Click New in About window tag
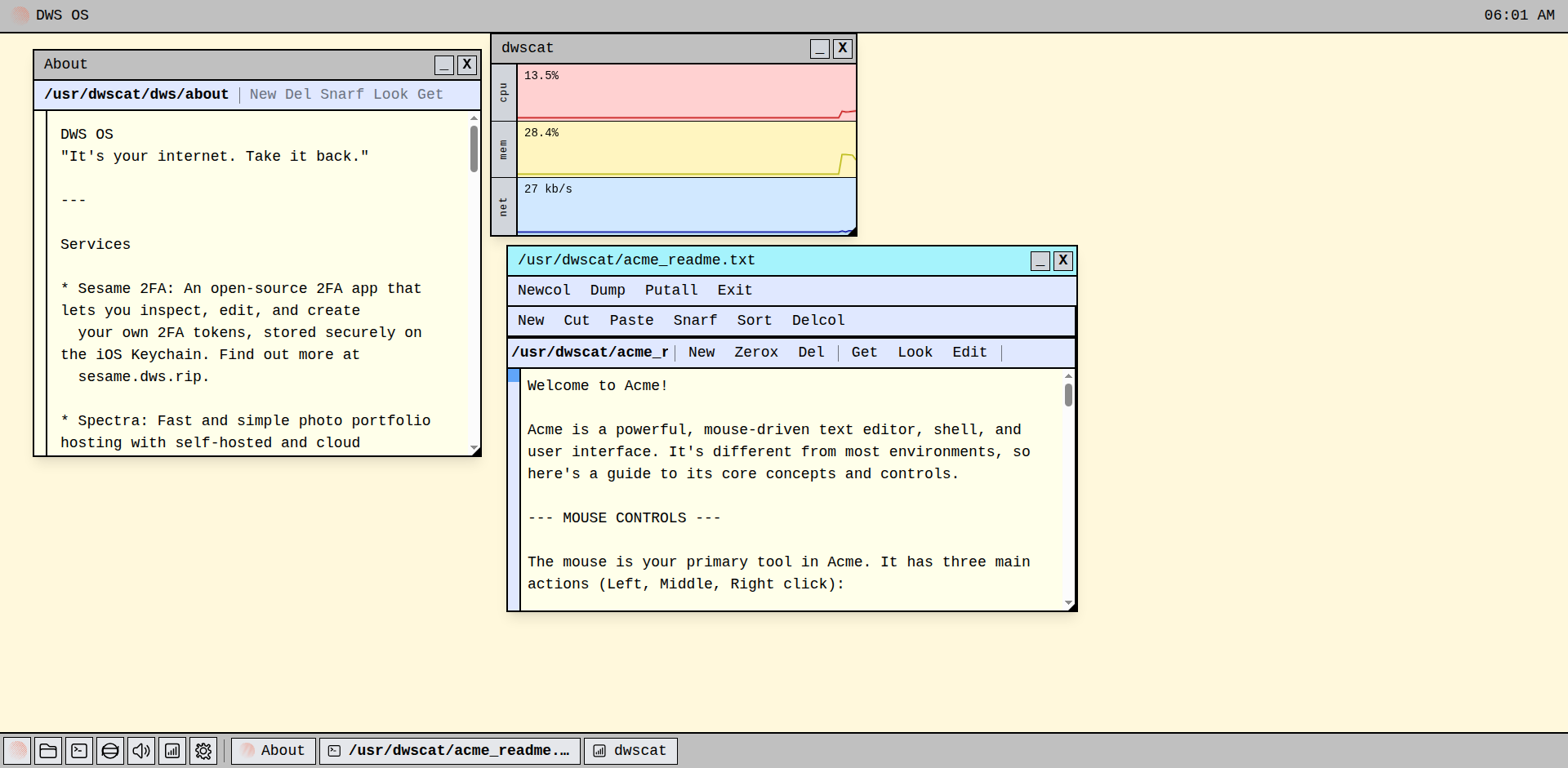 [263, 95]
